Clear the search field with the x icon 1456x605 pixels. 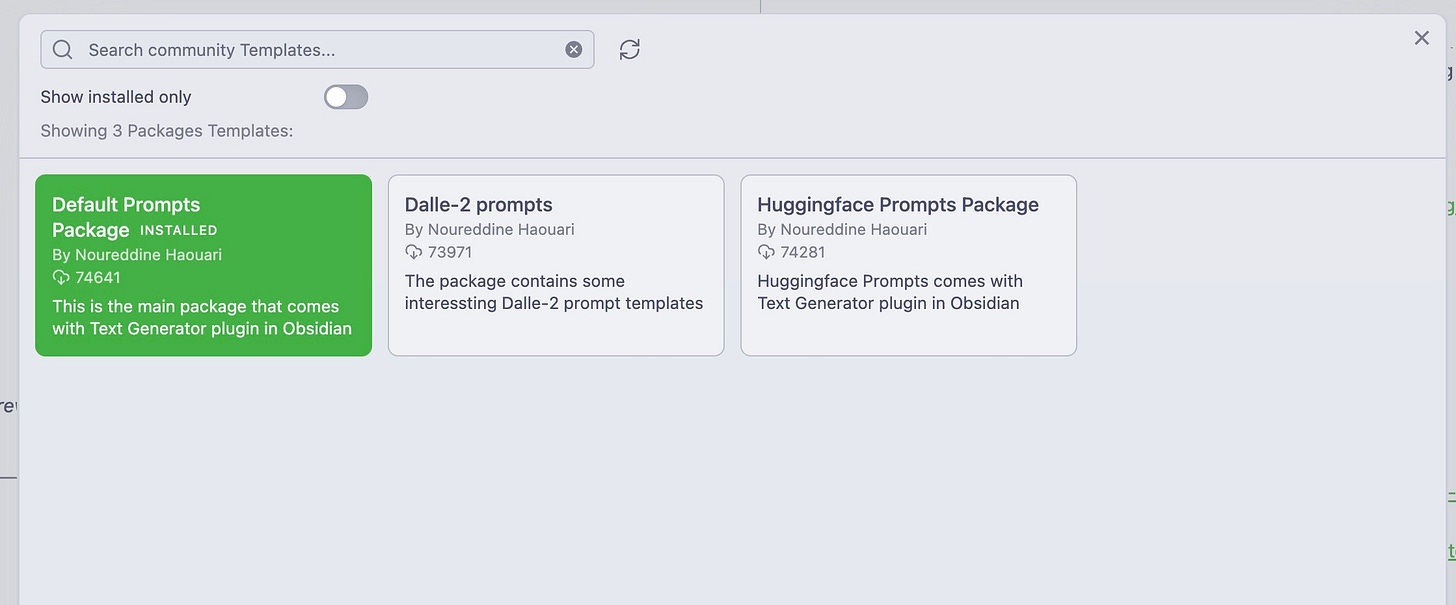coord(574,50)
